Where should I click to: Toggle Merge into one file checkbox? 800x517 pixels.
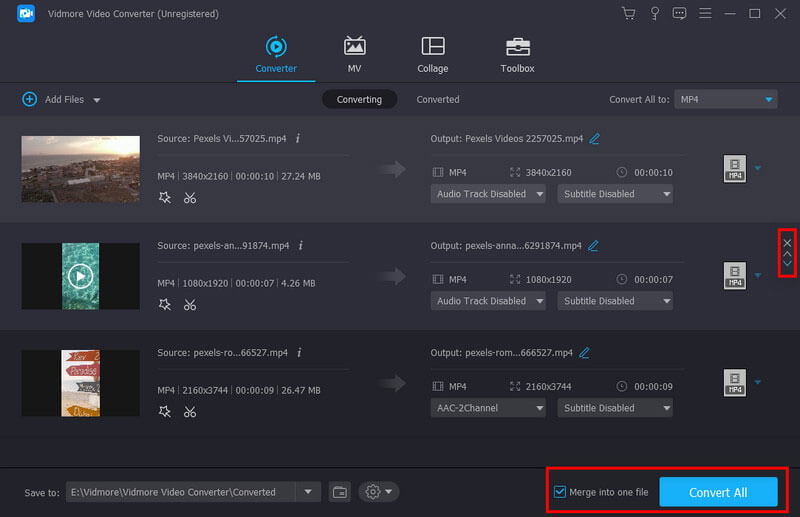click(559, 492)
